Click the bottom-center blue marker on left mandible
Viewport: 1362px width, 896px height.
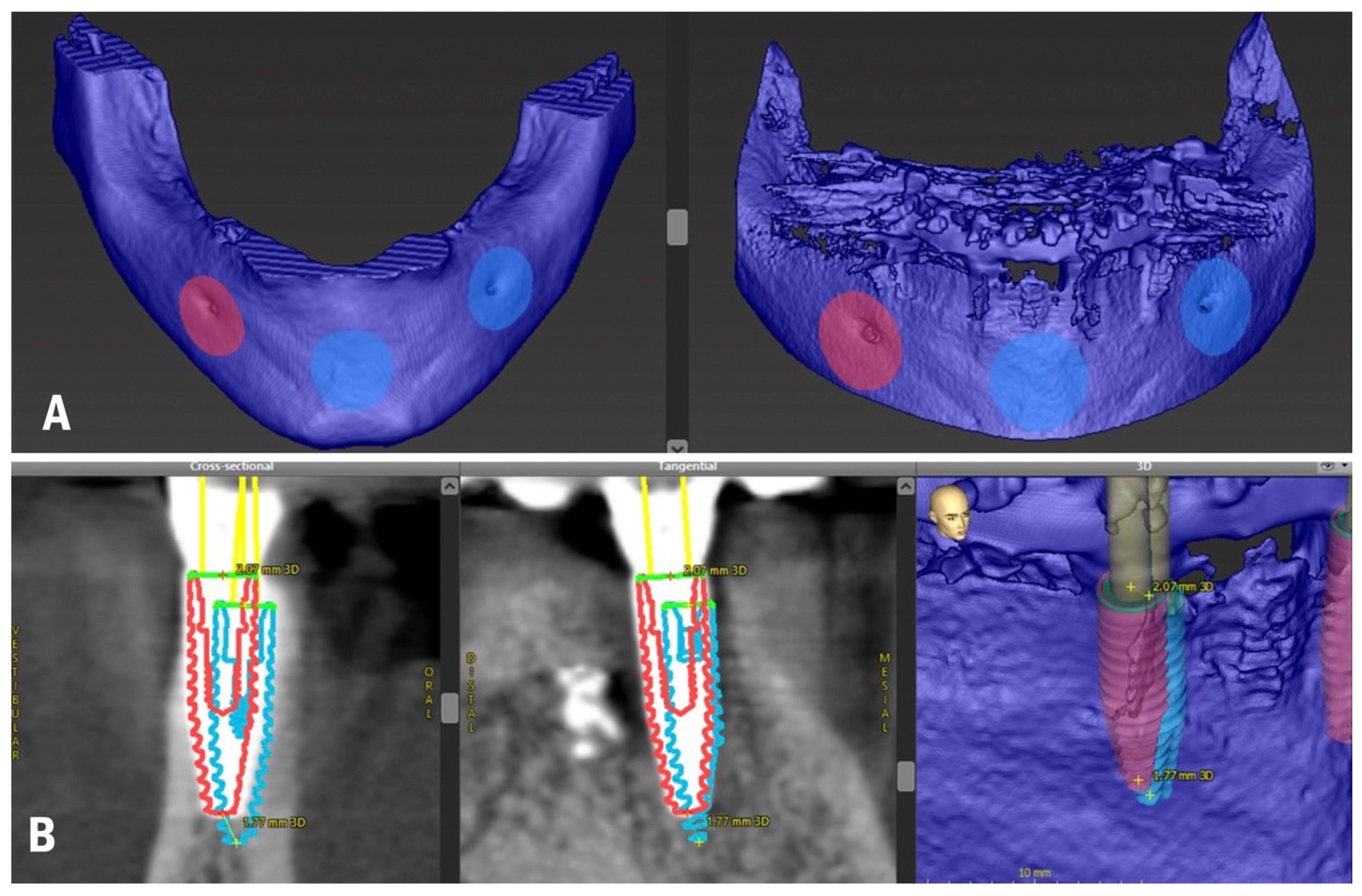tap(351, 370)
